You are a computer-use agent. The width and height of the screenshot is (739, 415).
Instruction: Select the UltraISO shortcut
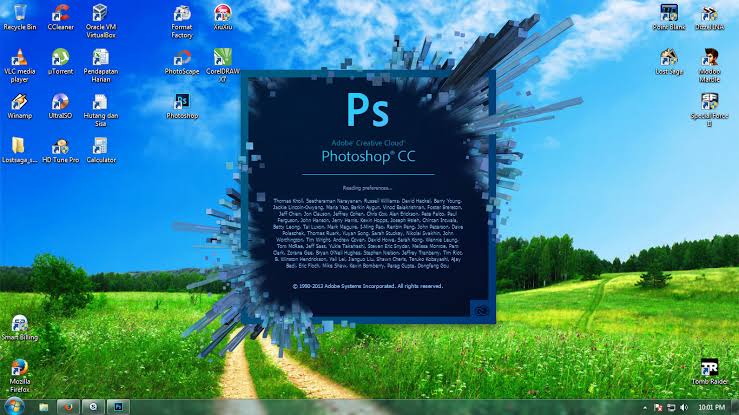click(x=60, y=106)
